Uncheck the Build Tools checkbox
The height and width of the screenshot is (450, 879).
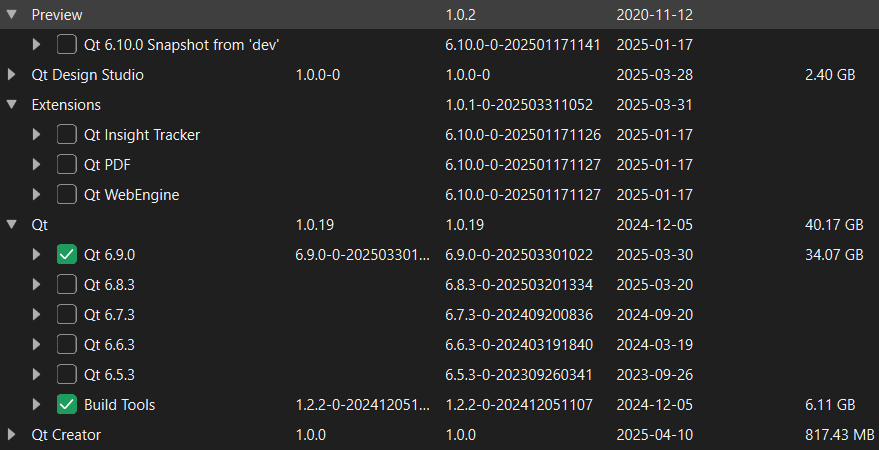67,405
